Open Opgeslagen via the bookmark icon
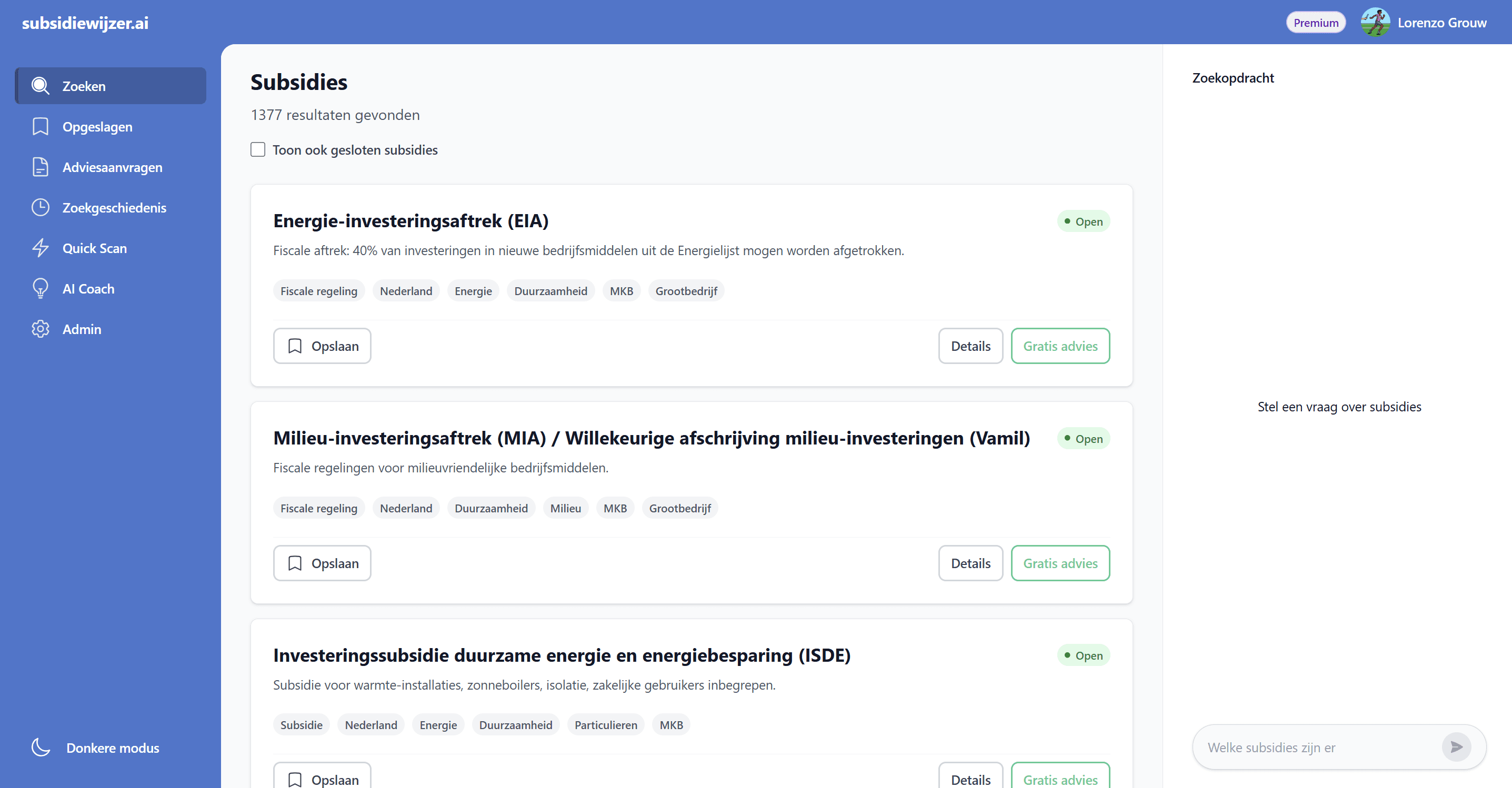This screenshot has width=1512, height=788. coord(40,126)
